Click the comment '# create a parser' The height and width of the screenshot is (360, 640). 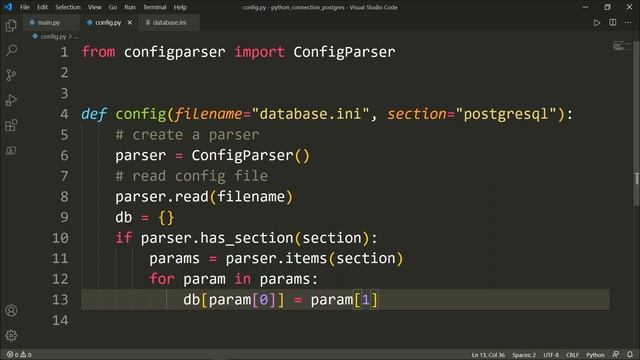(x=187, y=135)
